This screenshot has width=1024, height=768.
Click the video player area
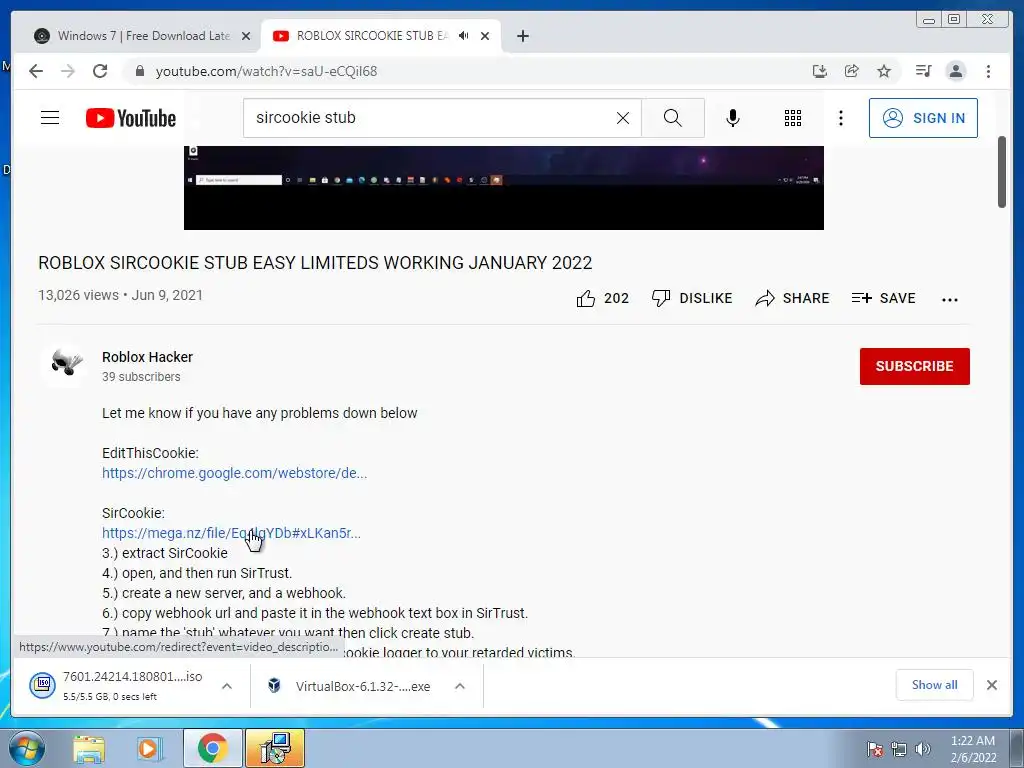[x=504, y=187]
